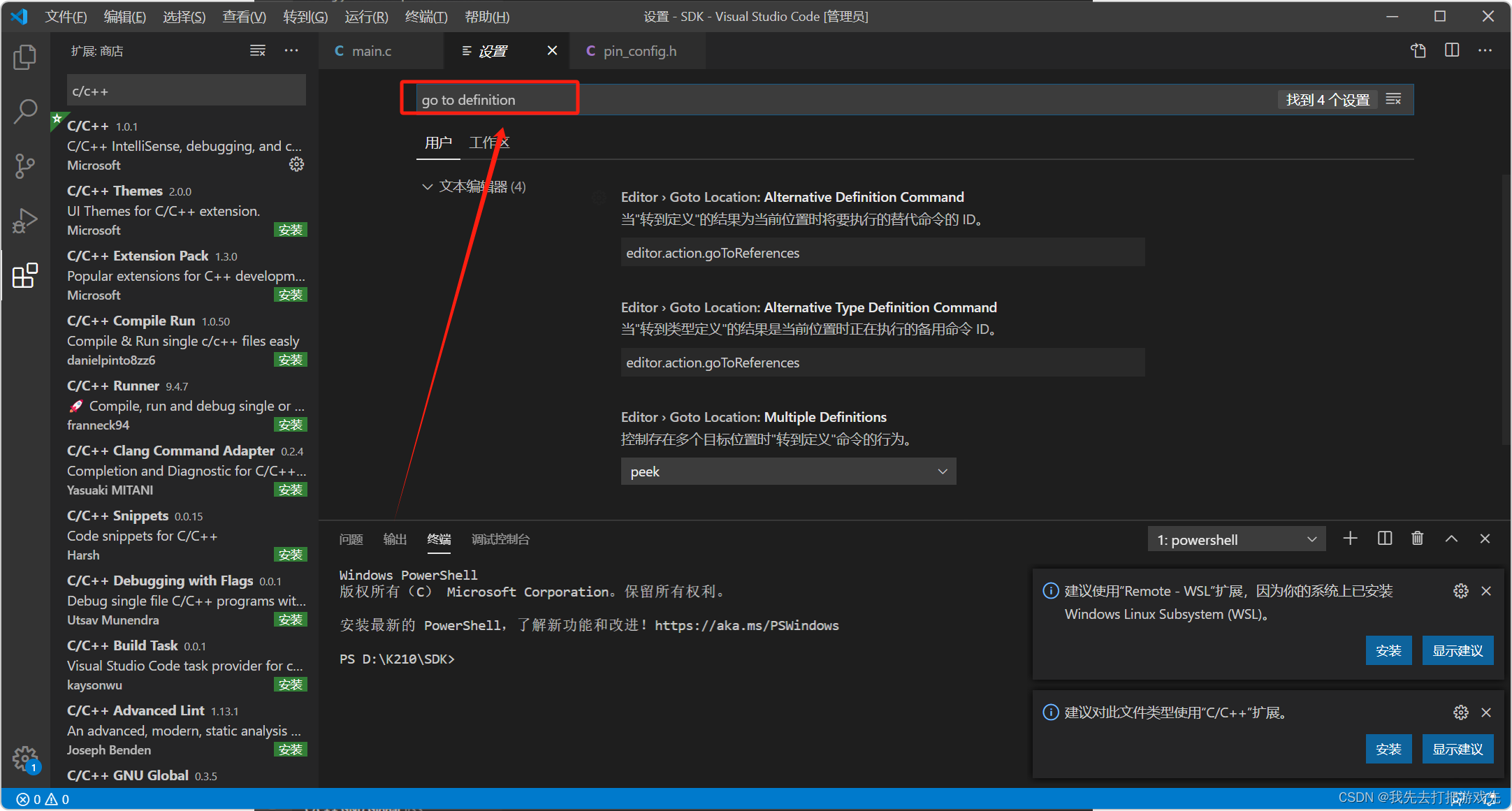
Task: Open the Multiple Definitions peek dropdown
Action: pos(788,472)
